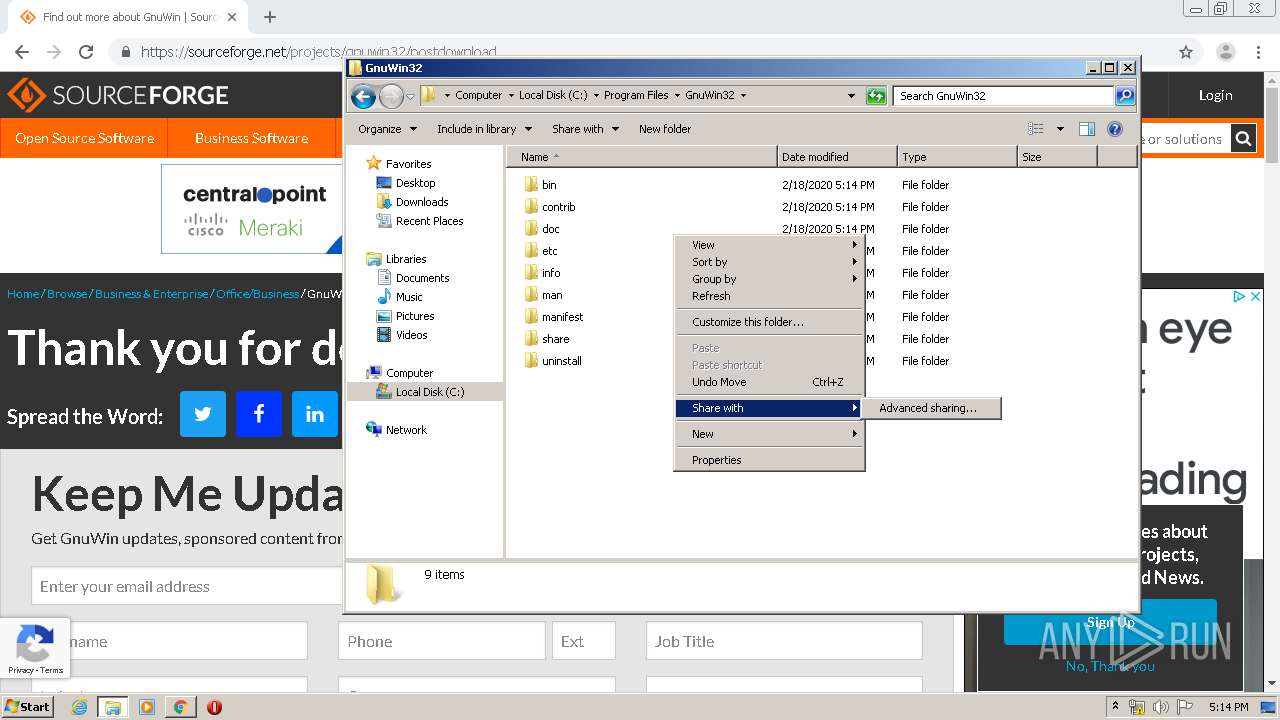
Task: Open the Share with toolbar dropdown
Action: (x=586, y=129)
